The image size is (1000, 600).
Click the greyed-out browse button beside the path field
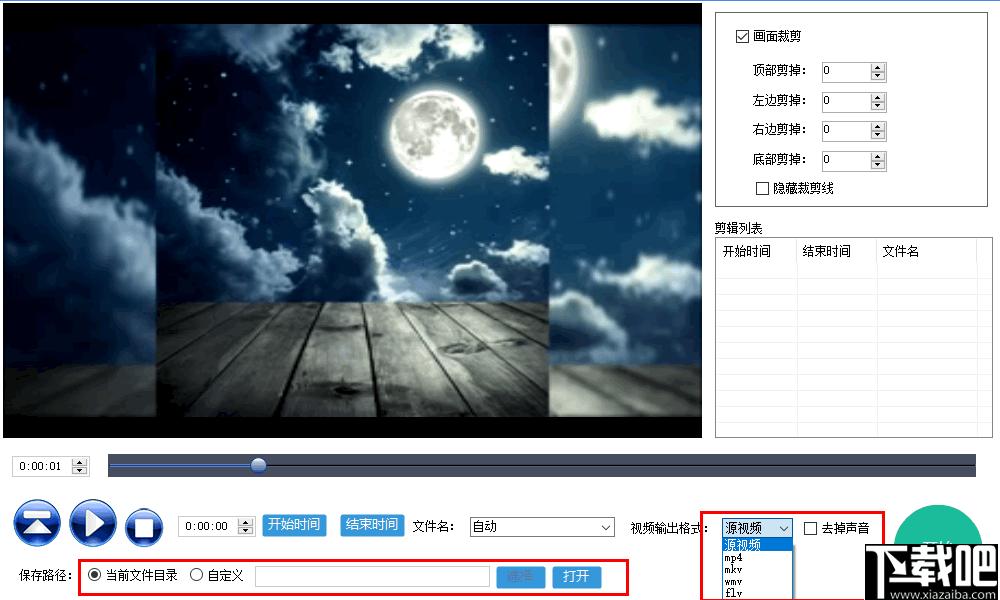tap(520, 576)
